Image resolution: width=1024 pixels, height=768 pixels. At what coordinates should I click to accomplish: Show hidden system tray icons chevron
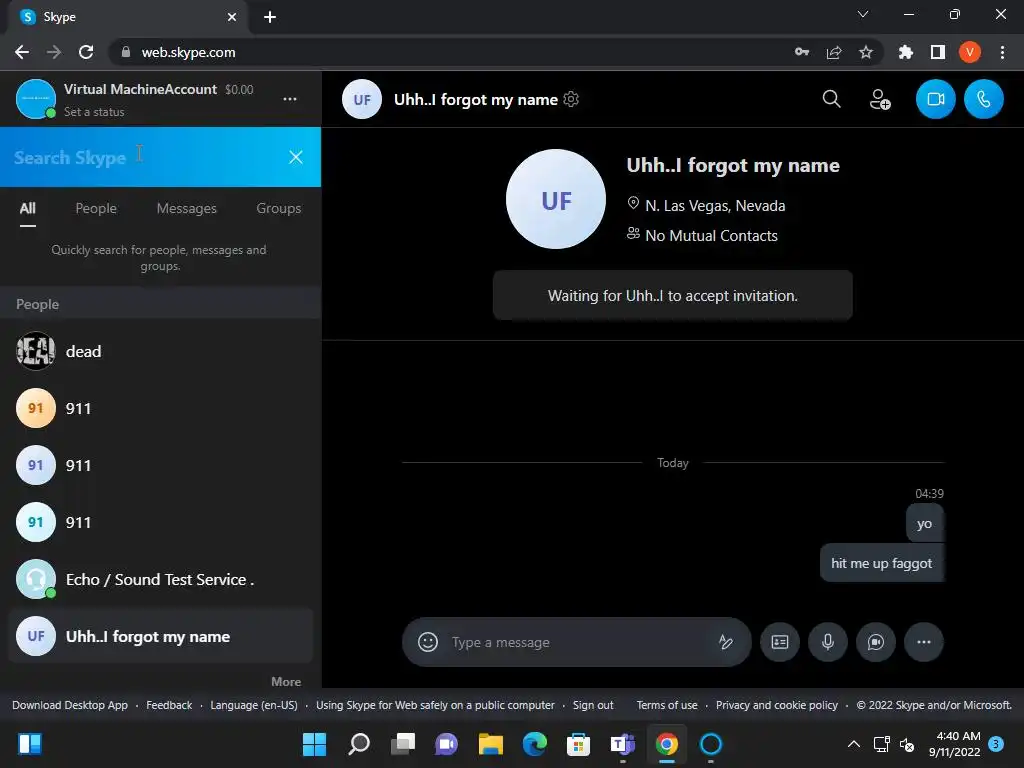tap(853, 744)
